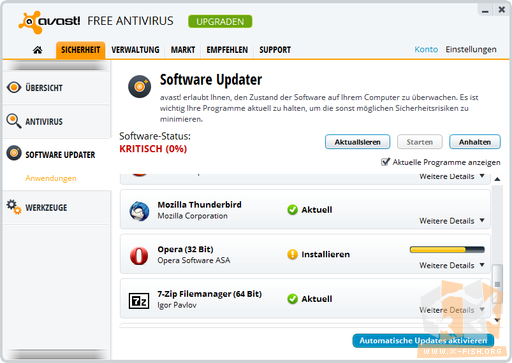Viewport: 512px width, 363px height.
Task: Click Aktuell status text for Thunderbird
Action: click(x=317, y=210)
